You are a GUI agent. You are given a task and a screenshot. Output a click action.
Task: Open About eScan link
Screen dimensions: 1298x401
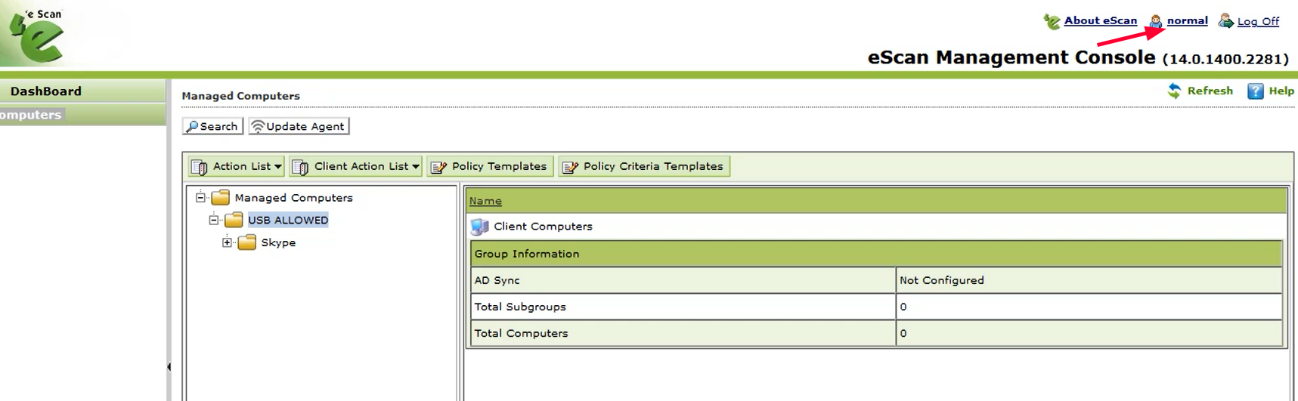[1100, 21]
